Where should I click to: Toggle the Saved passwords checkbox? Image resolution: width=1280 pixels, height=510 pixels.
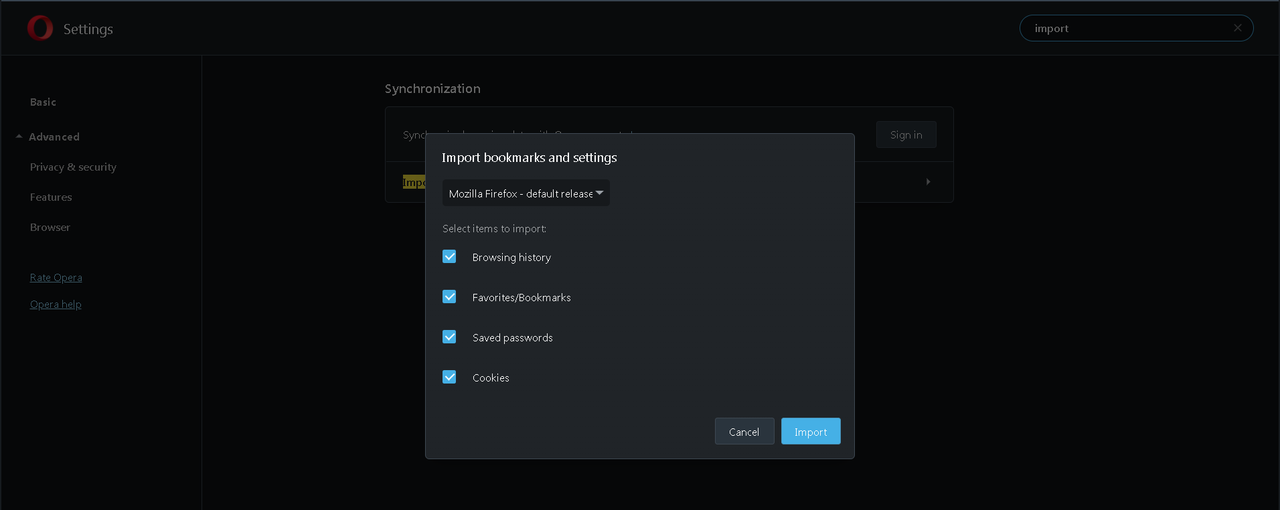click(x=449, y=337)
